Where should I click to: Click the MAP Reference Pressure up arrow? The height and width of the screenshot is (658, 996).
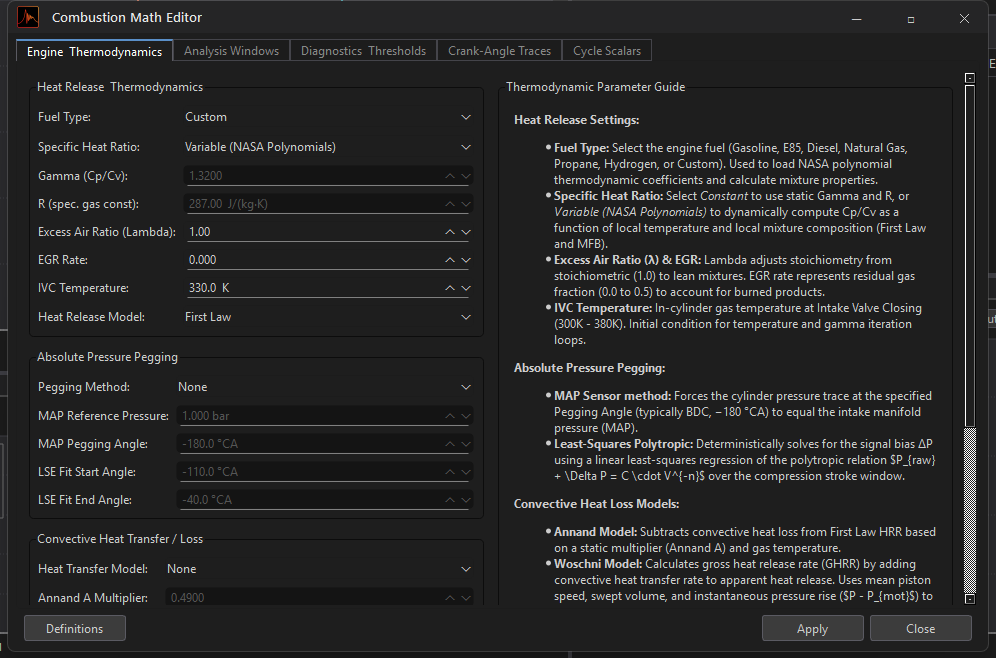(450, 416)
